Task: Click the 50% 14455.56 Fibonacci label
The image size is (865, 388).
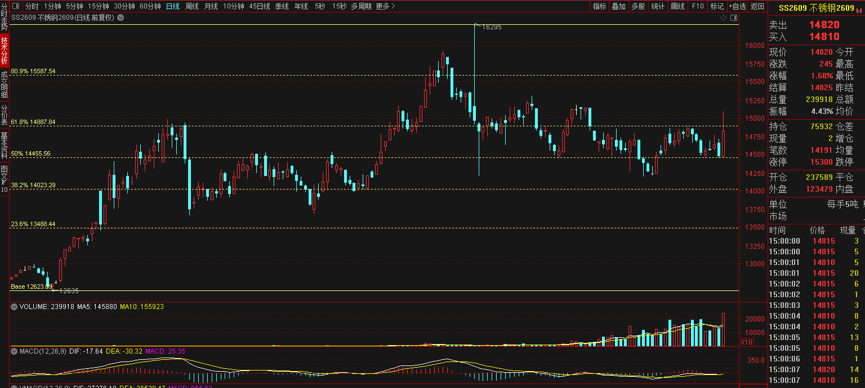Action: pyautogui.click(x=31, y=153)
